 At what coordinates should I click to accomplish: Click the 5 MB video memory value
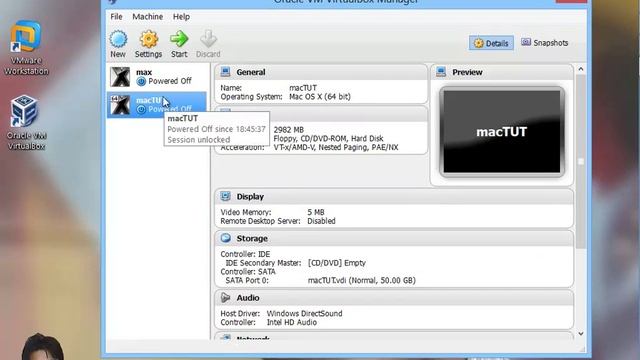tap(316, 212)
